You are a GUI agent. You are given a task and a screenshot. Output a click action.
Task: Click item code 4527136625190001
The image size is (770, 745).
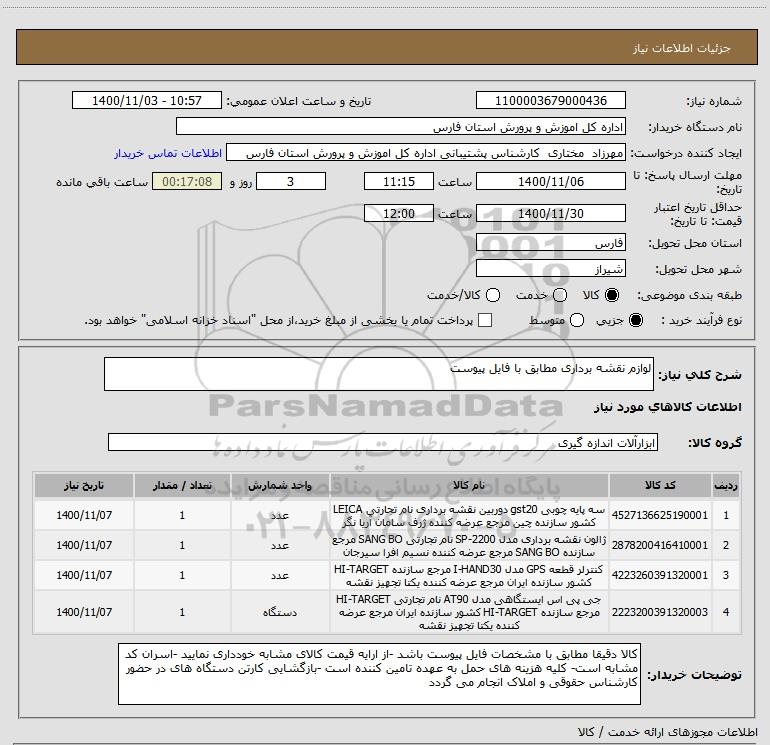coord(660,515)
